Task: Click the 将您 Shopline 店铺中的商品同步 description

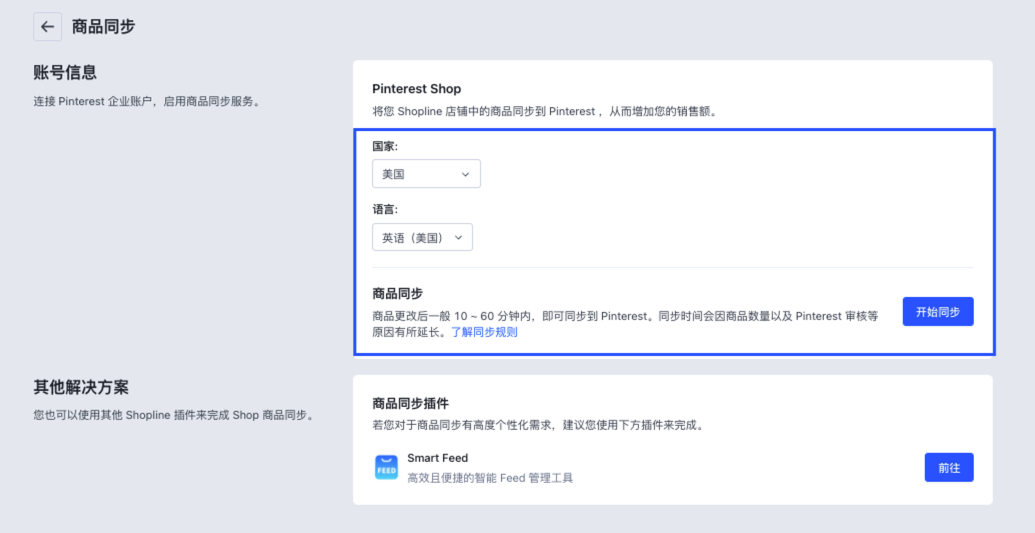Action: coord(545,112)
